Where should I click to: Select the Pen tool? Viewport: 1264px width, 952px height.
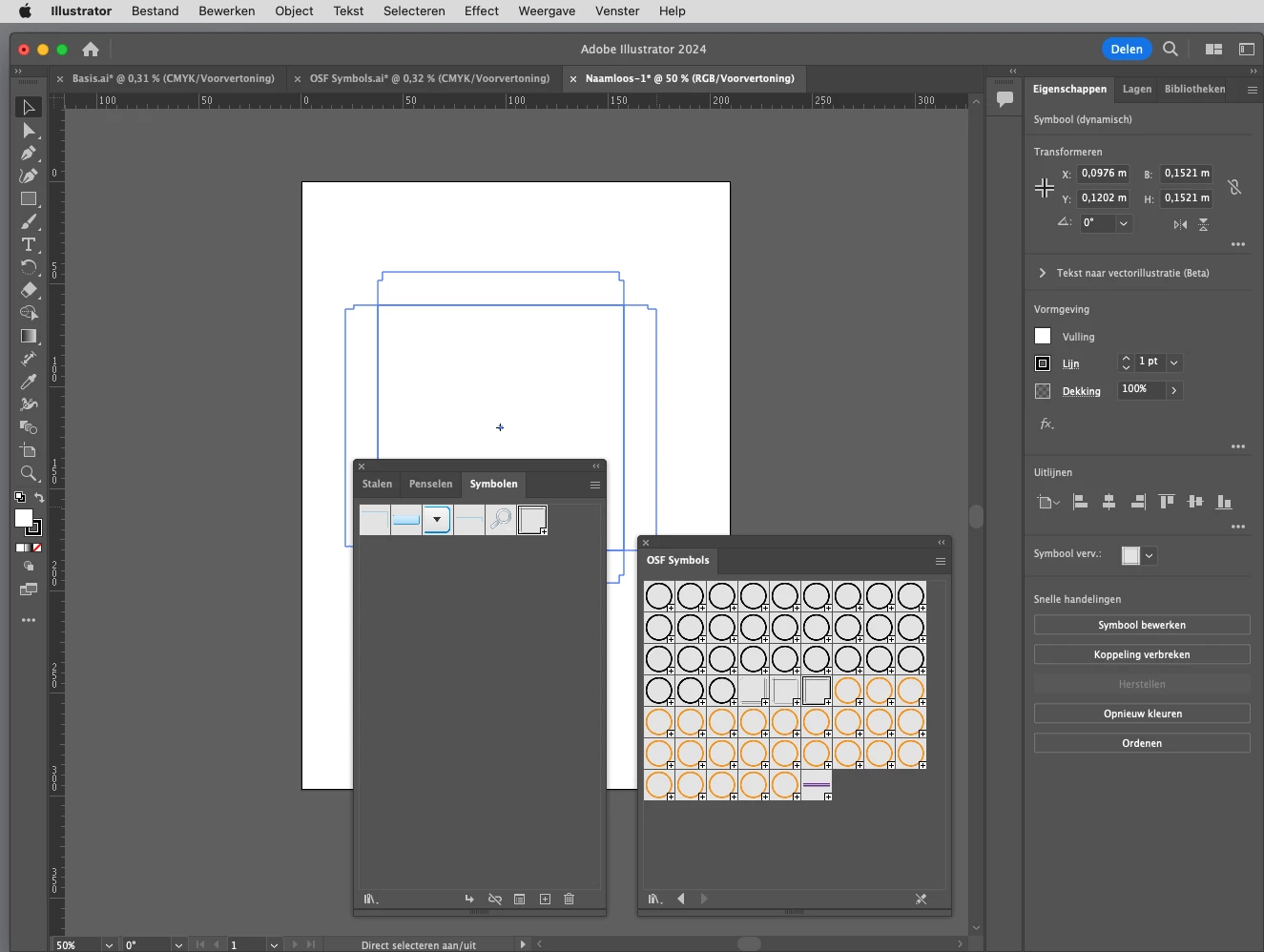pos(29,153)
